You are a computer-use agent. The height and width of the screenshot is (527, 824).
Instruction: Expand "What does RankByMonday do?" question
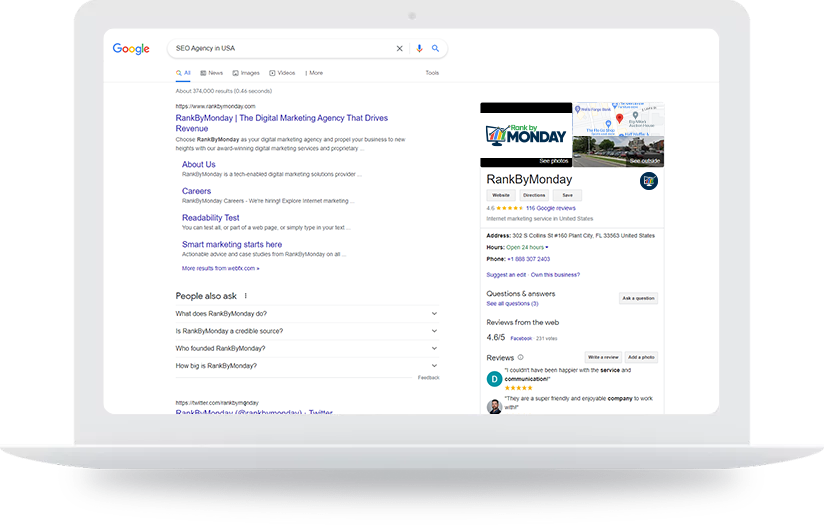pos(434,313)
